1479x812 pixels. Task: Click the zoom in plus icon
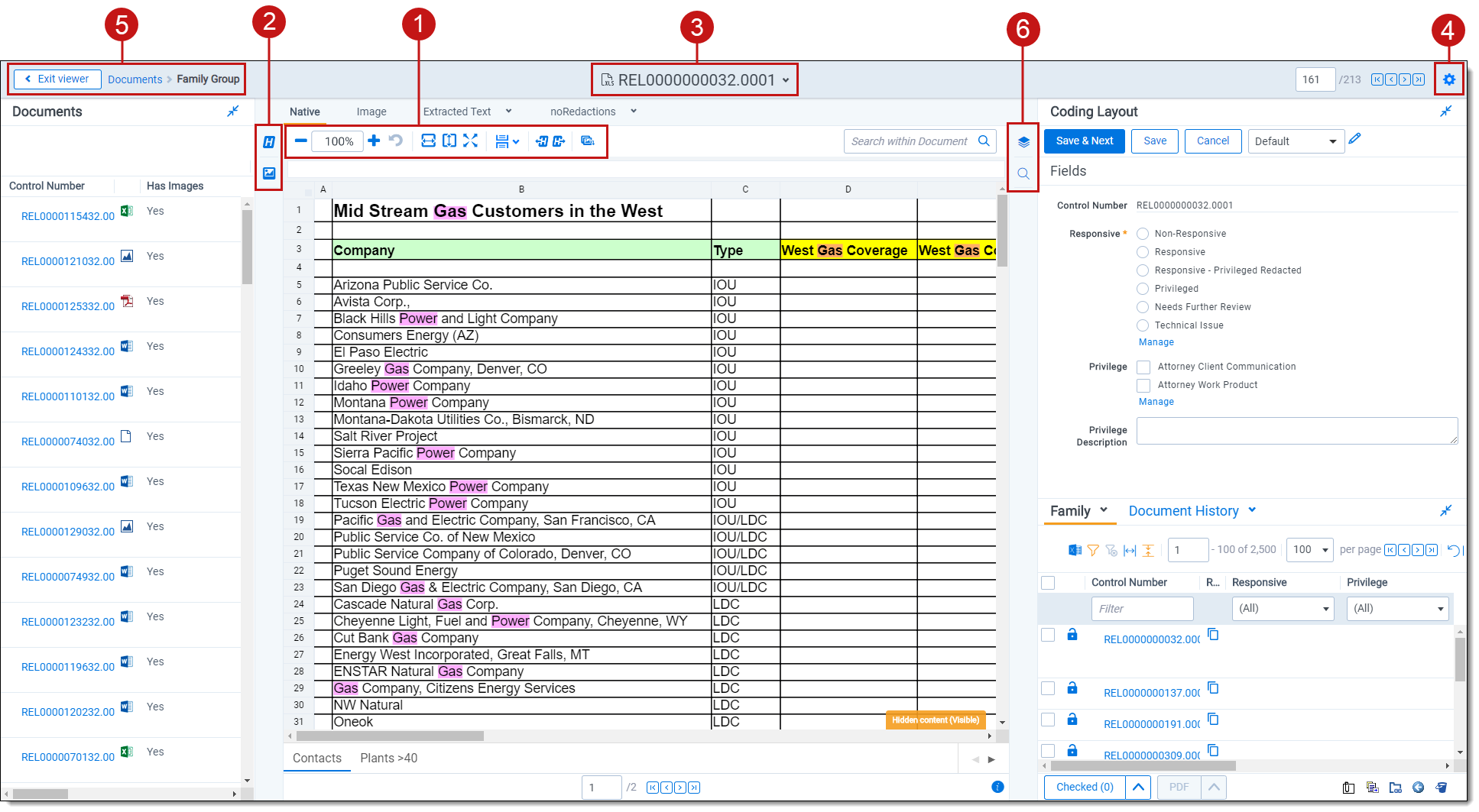pyautogui.click(x=374, y=141)
